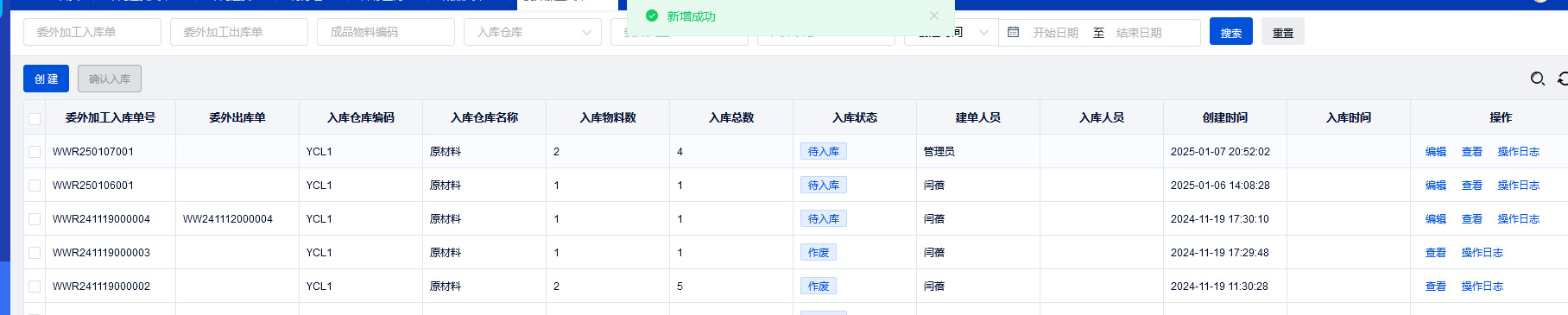
Task: Click the 作废 status tag for WWR241119000002
Action: pyautogui.click(x=819, y=287)
